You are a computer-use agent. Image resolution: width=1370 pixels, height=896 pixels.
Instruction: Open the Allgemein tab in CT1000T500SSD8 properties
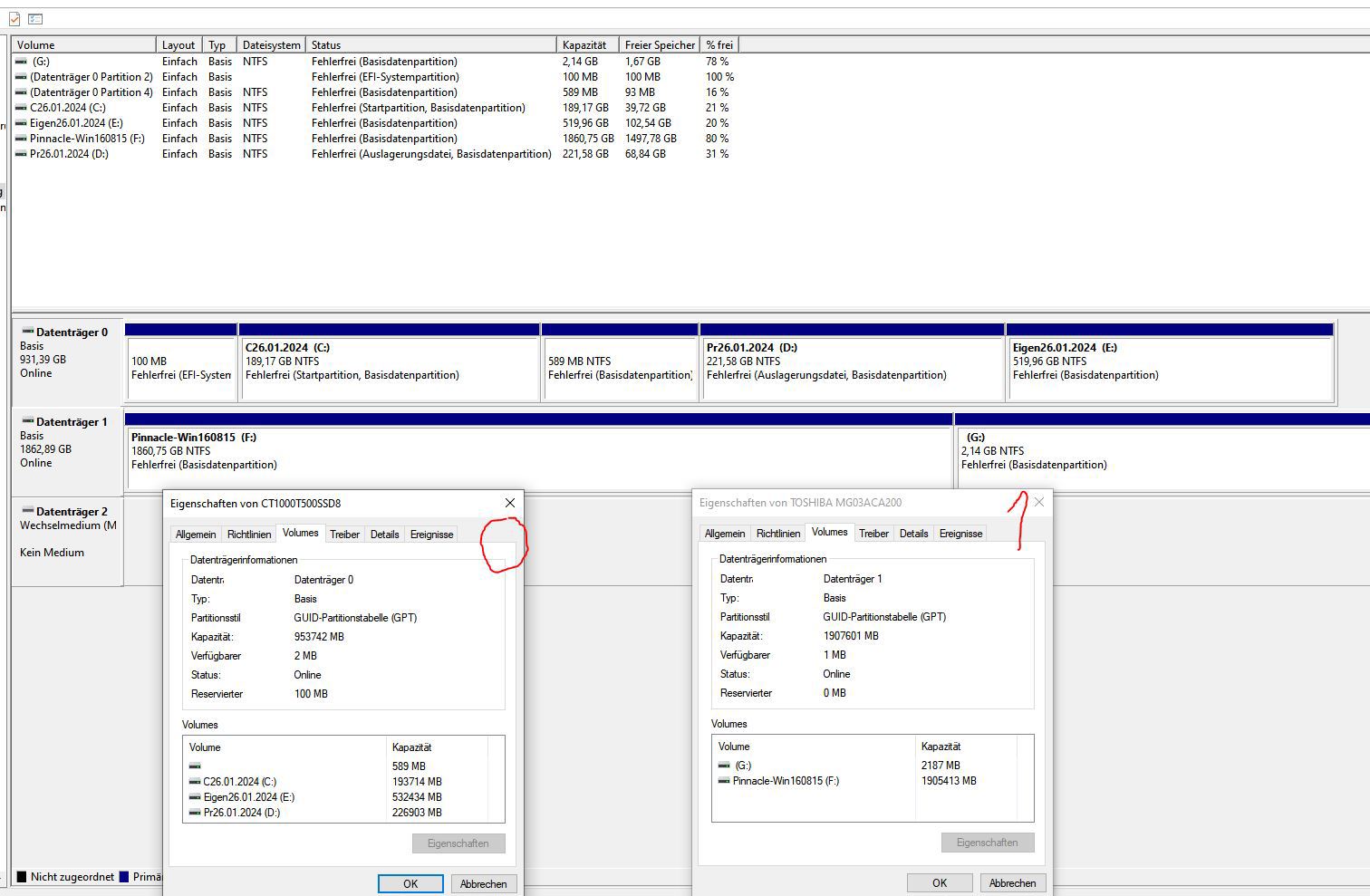tap(196, 535)
